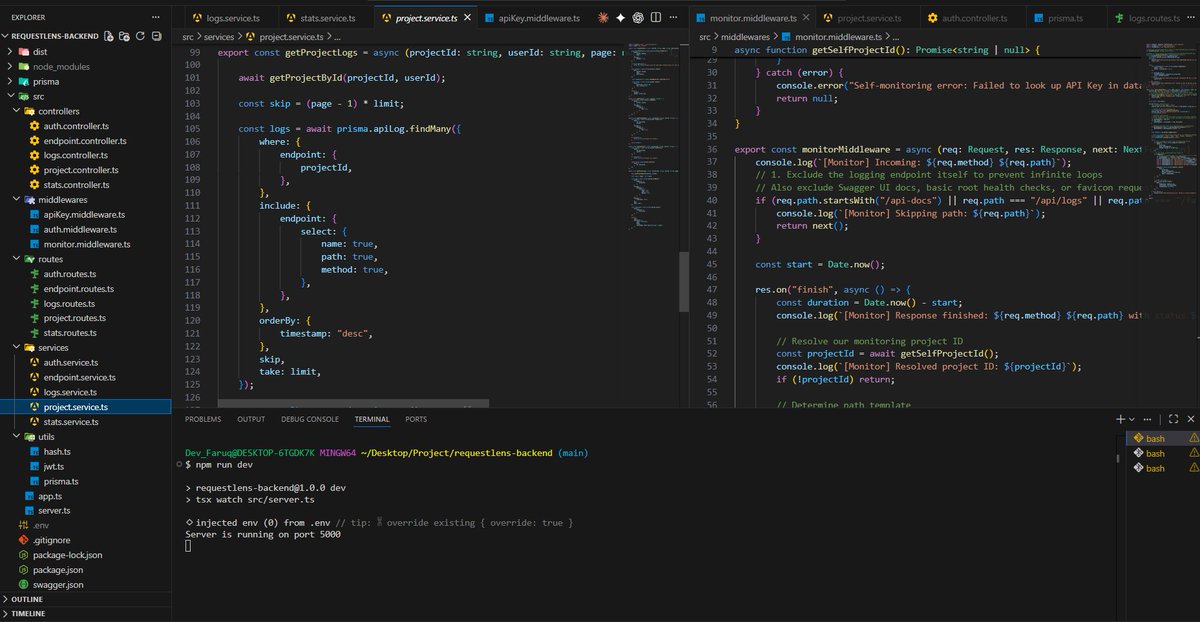Open the PORTS panel tab
1200x622 pixels.
coord(416,419)
